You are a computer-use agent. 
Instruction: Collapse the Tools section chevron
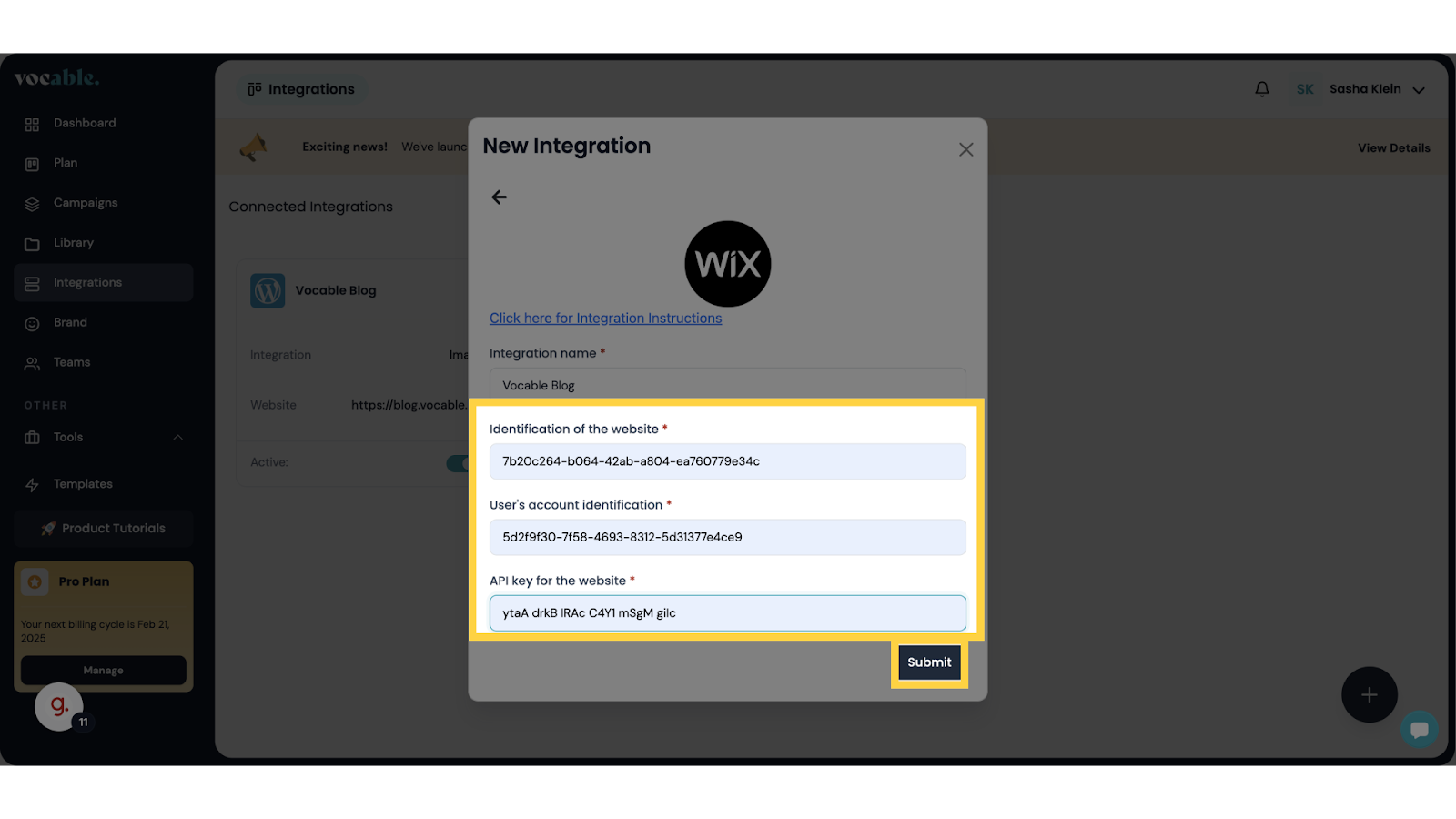click(x=178, y=438)
